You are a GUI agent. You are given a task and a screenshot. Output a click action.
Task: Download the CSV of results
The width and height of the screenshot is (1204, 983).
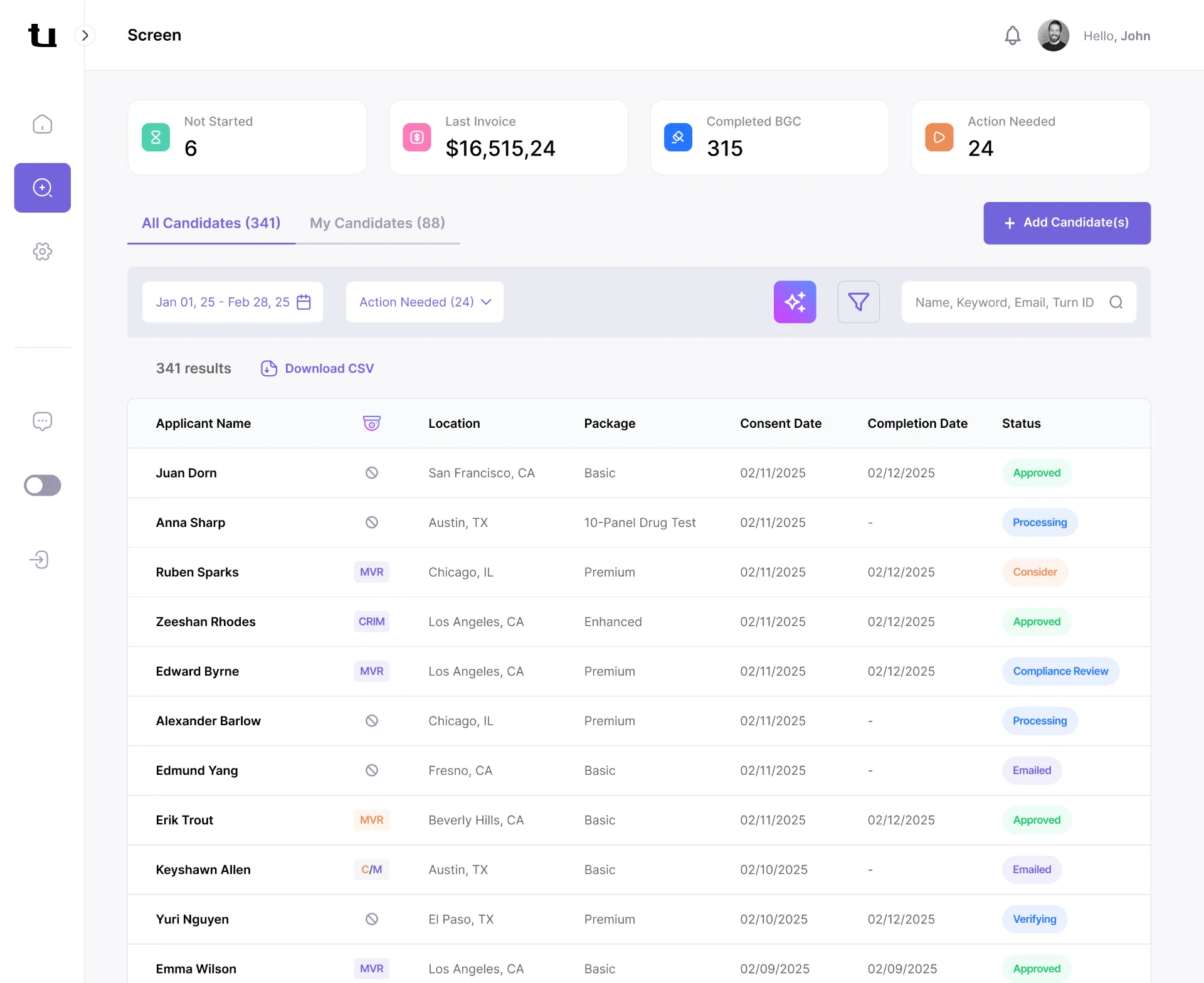(317, 368)
